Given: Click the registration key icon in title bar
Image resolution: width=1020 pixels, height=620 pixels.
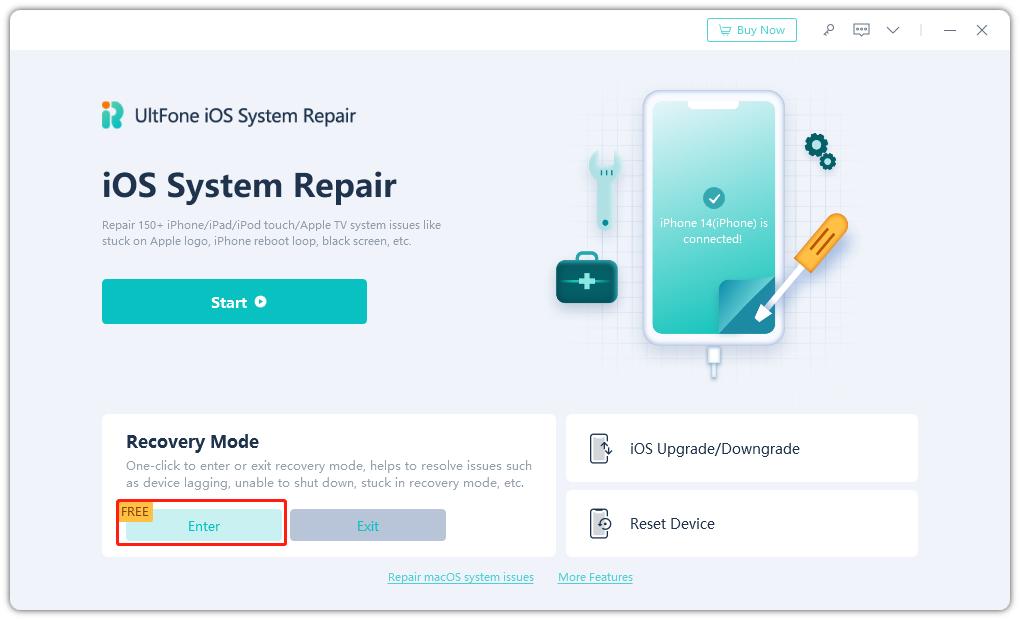Looking at the screenshot, I should [828, 30].
